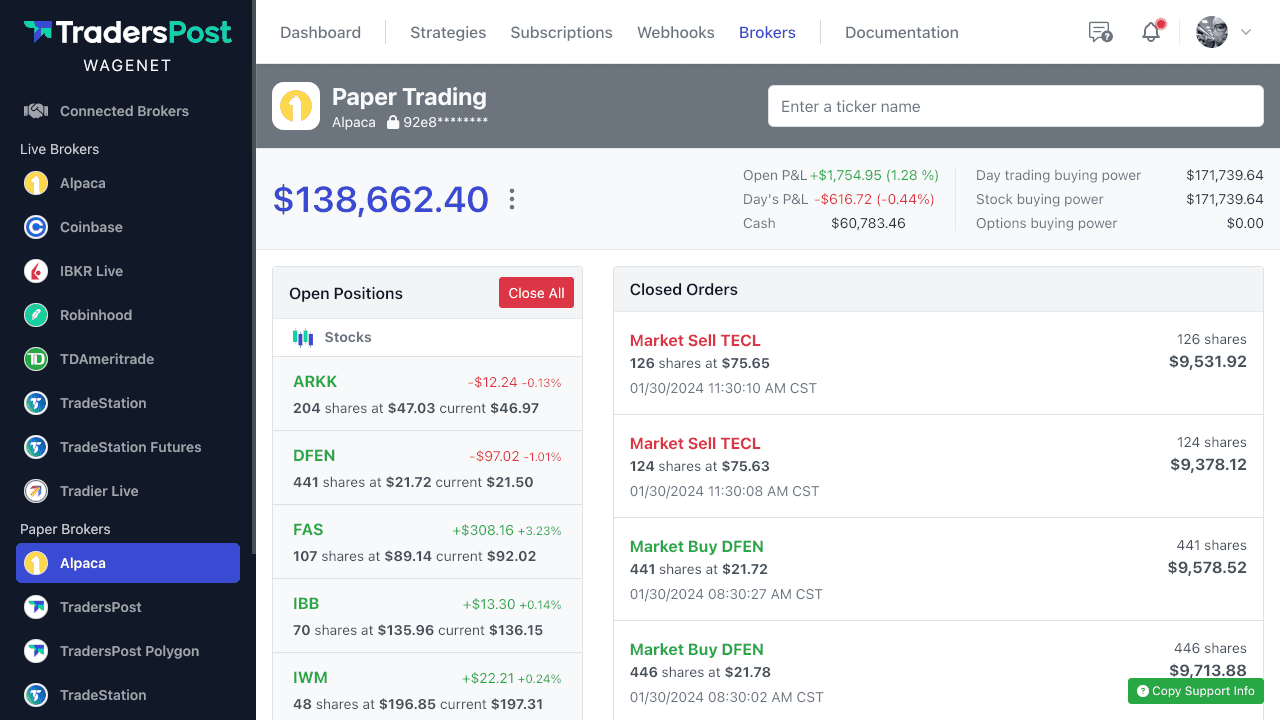The width and height of the screenshot is (1280, 720).
Task: Click the TradeStation Futures icon
Action: point(36,447)
